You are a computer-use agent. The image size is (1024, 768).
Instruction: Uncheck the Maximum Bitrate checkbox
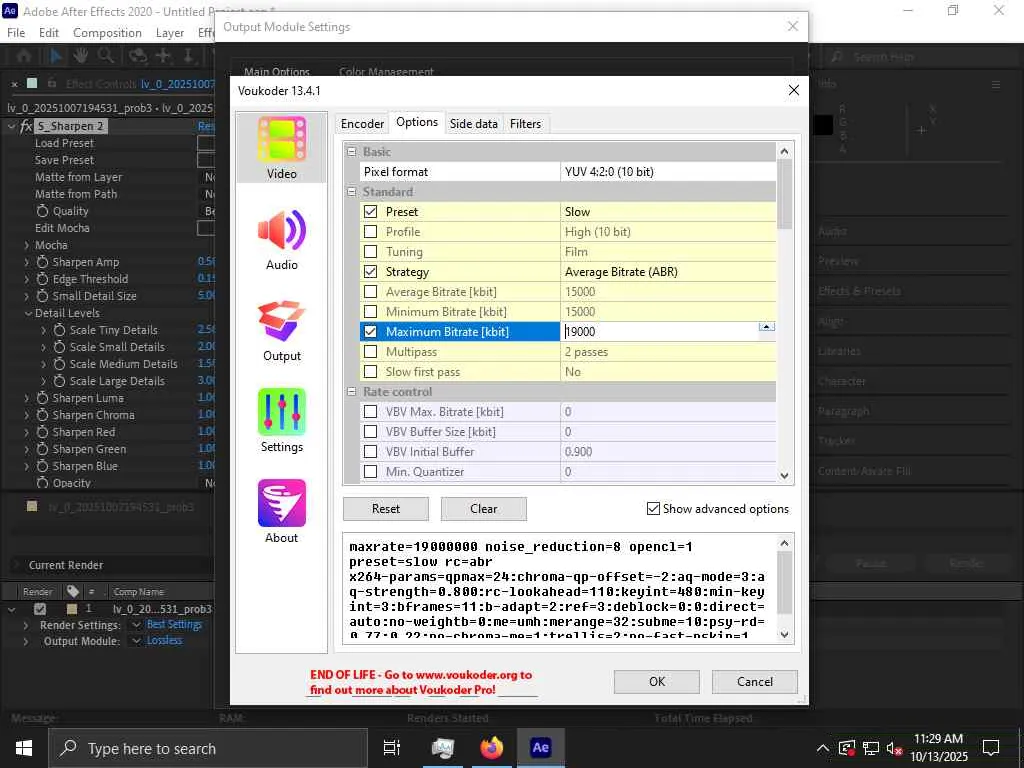coord(370,332)
